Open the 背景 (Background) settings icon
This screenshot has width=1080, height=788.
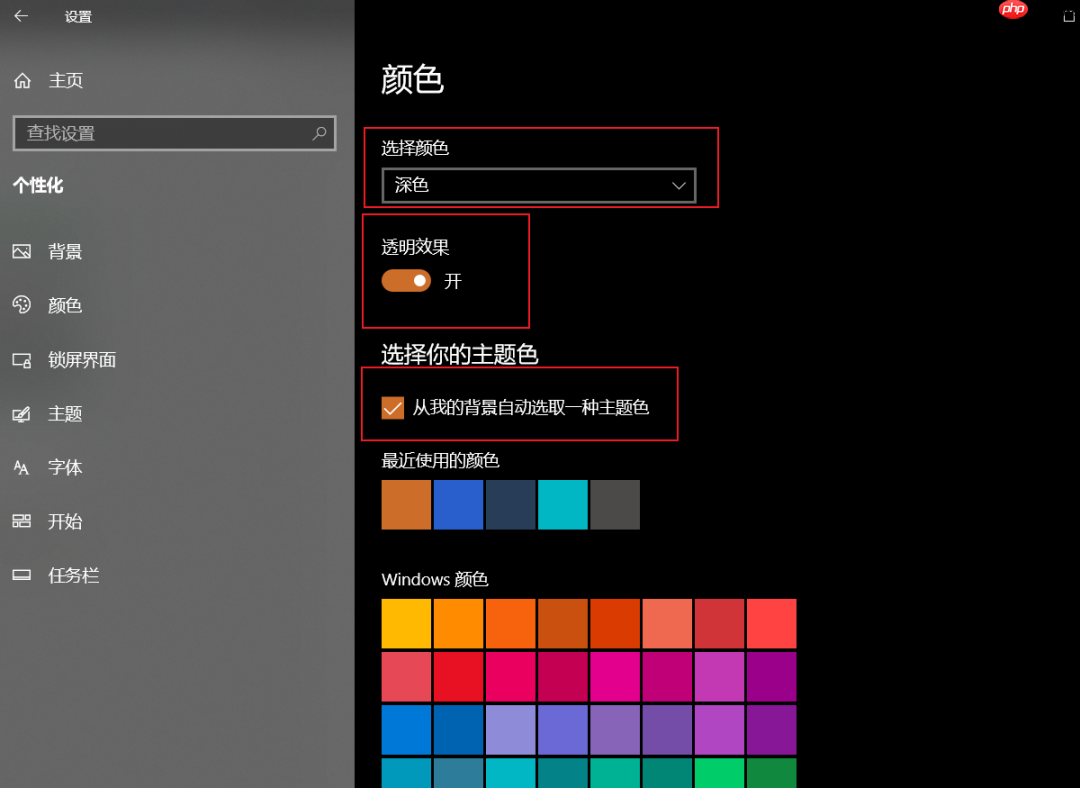pyautogui.click(x=24, y=252)
